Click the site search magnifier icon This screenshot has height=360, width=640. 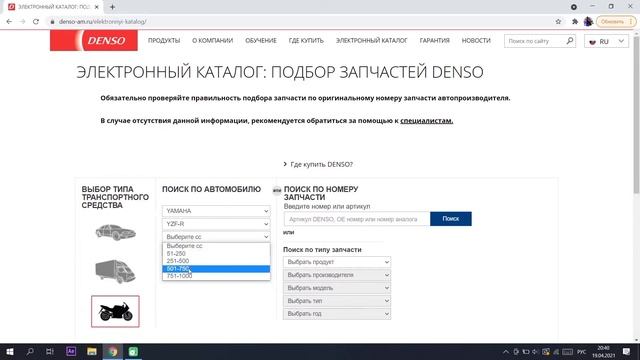point(570,41)
